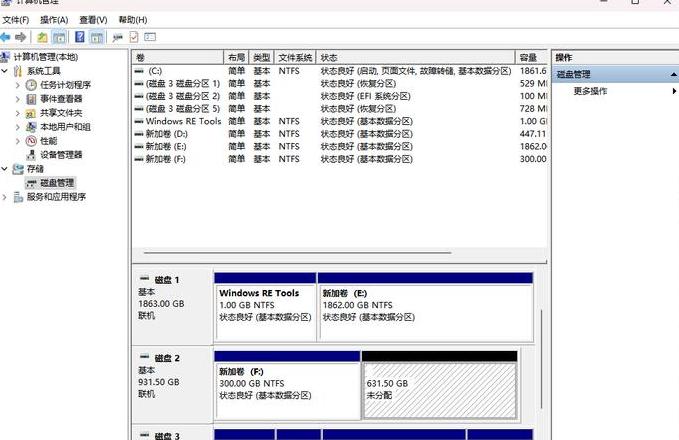The height and width of the screenshot is (440, 679).
Task: Open 设备管理器 in the tree
Action: [61, 155]
